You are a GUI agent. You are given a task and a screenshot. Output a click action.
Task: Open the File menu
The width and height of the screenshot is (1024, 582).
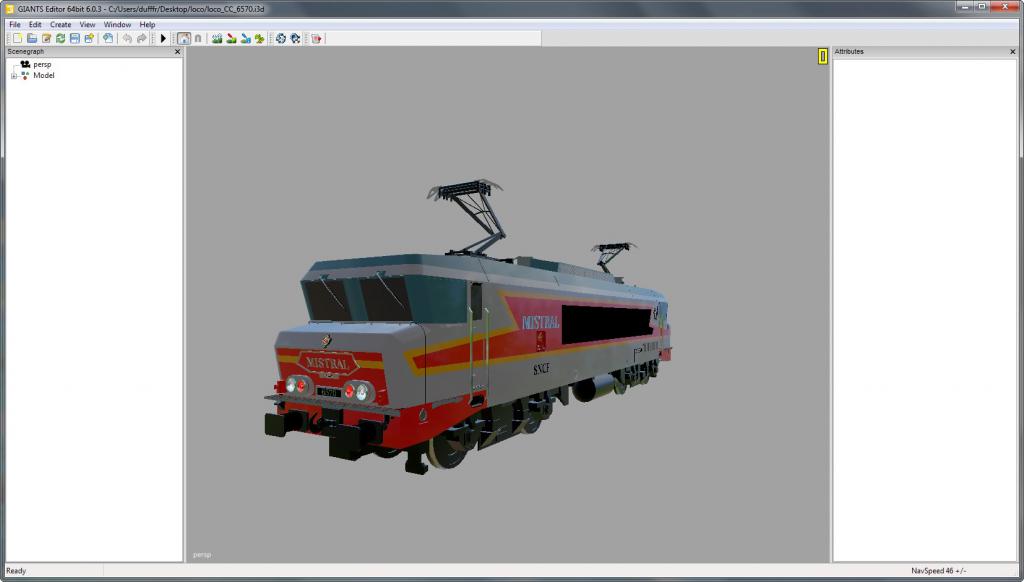(15, 25)
